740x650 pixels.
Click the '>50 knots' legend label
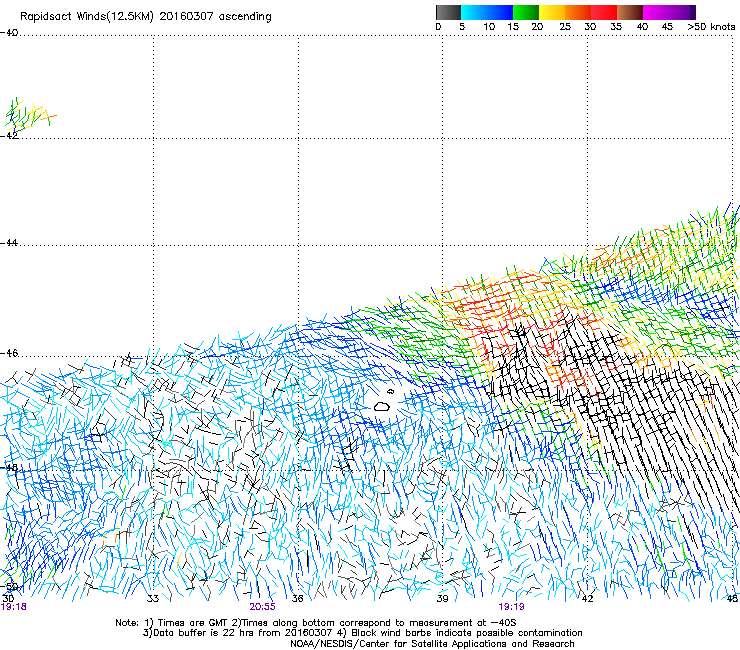click(711, 27)
